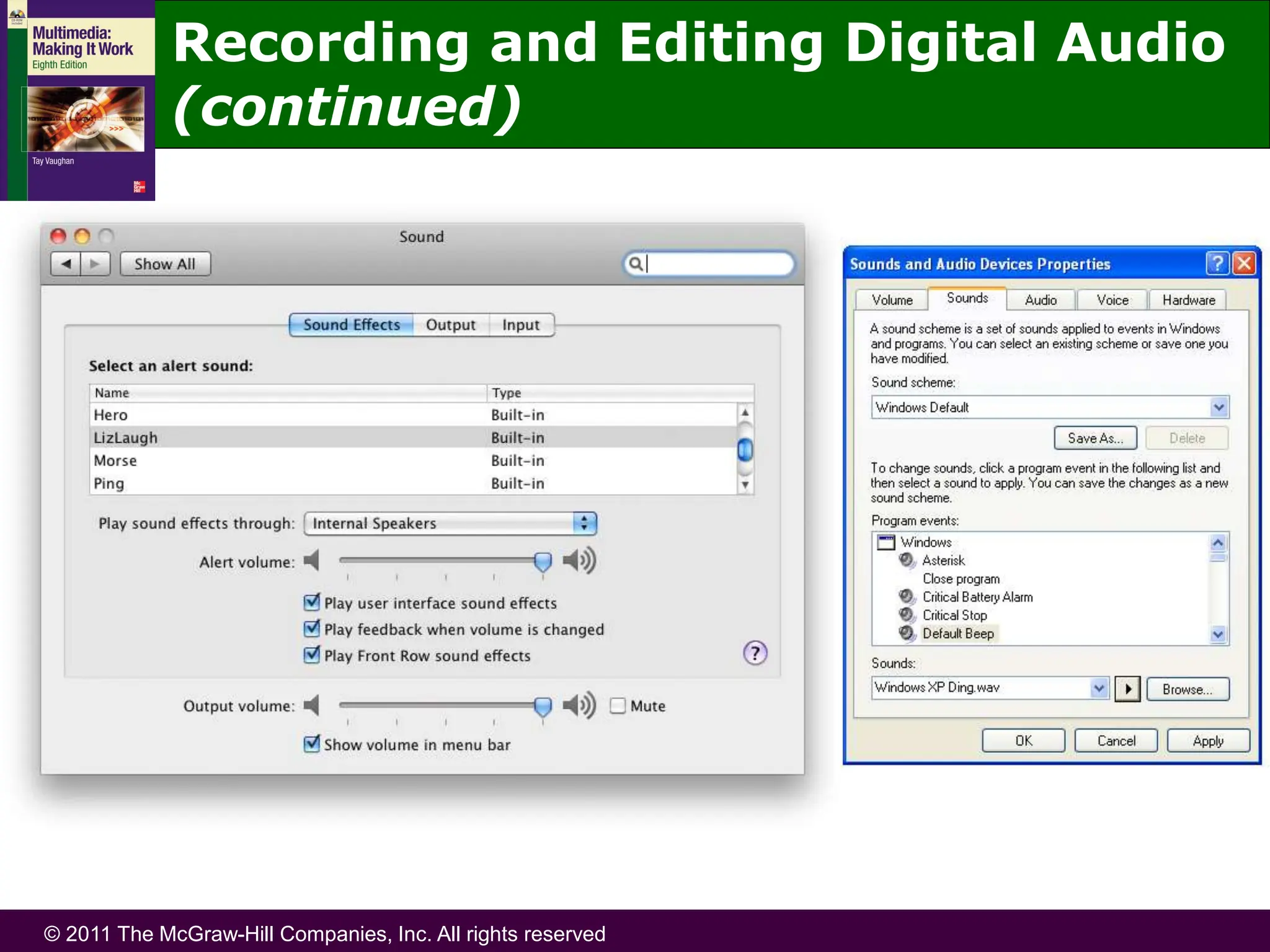The image size is (1270, 952).
Task: Click the speaker icon next to Default Beep
Action: click(907, 633)
